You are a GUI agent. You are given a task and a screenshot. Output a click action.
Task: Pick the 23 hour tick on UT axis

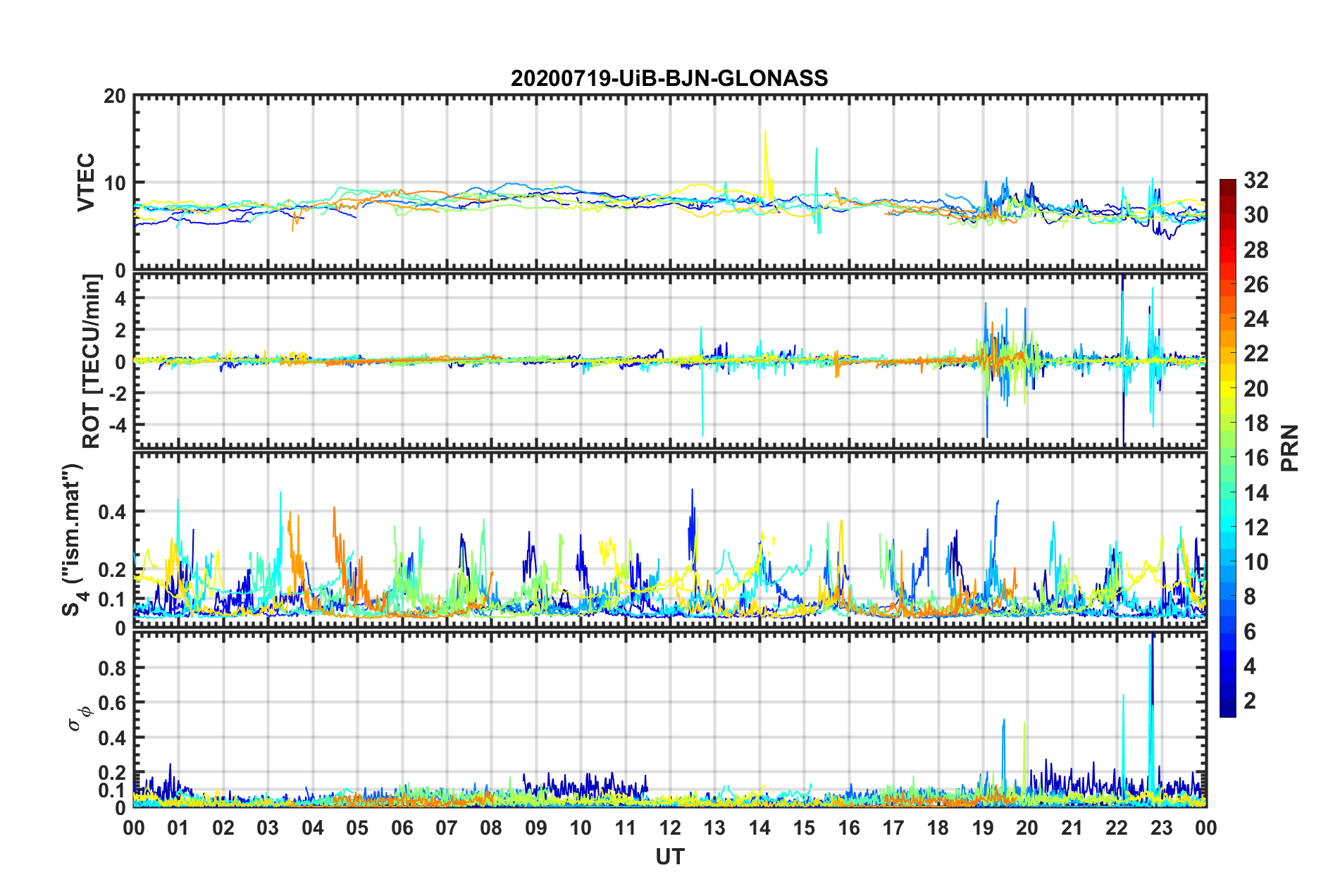coord(1161,828)
